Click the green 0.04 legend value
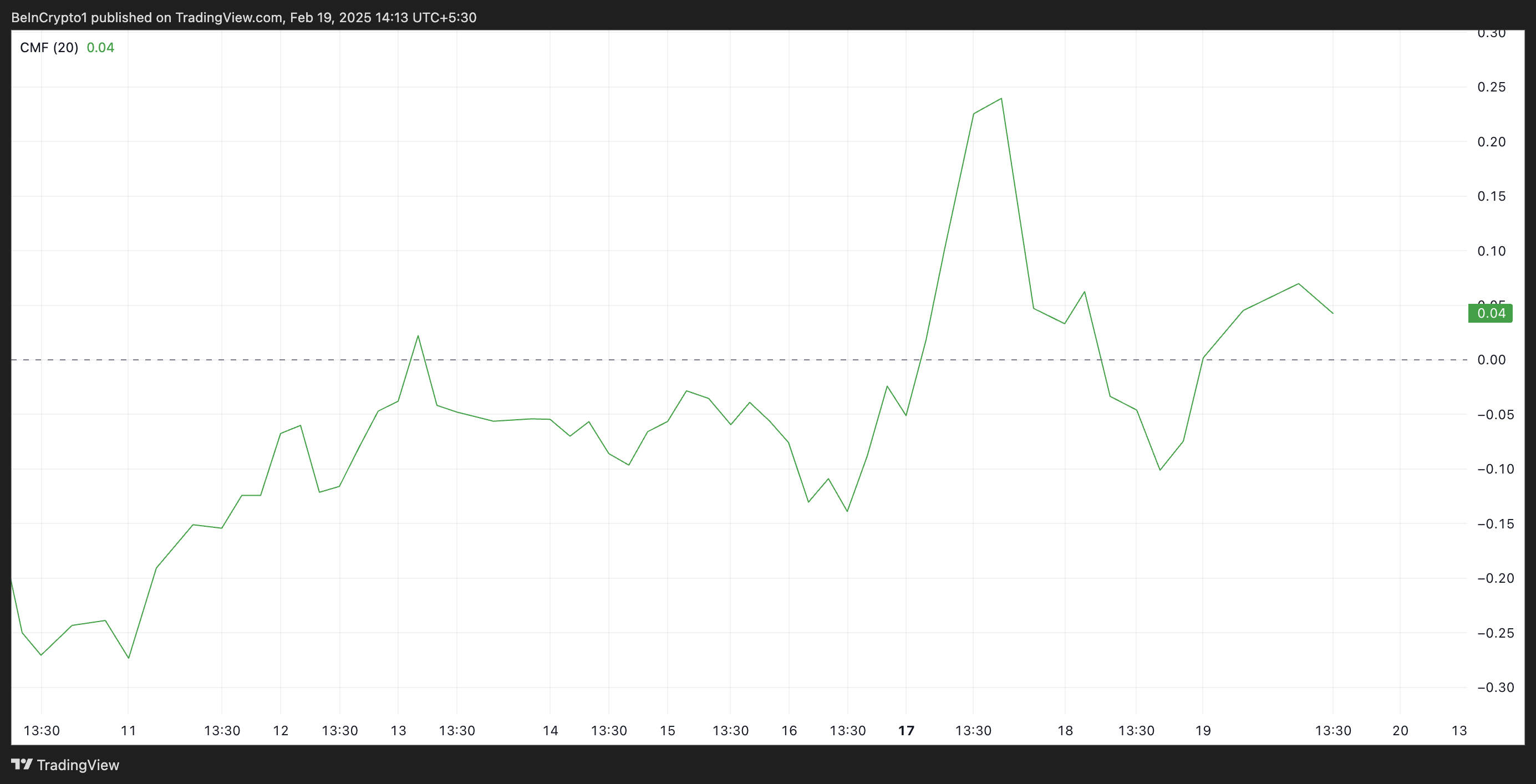 pos(100,48)
